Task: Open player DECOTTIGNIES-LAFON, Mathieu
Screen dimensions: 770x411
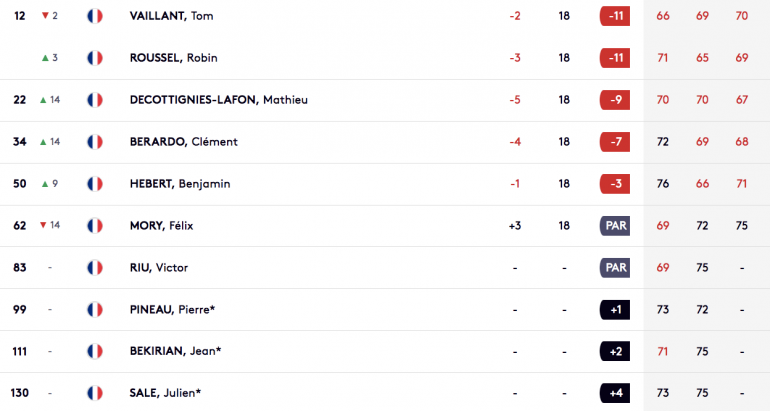Action: 219,100
